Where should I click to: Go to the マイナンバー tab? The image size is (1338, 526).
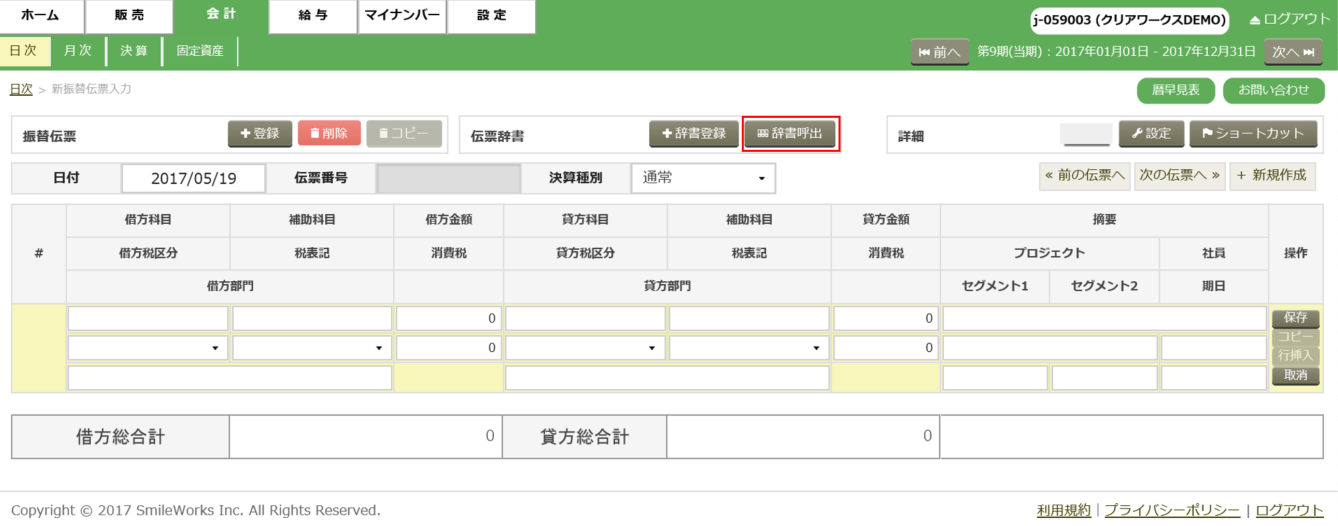click(402, 16)
